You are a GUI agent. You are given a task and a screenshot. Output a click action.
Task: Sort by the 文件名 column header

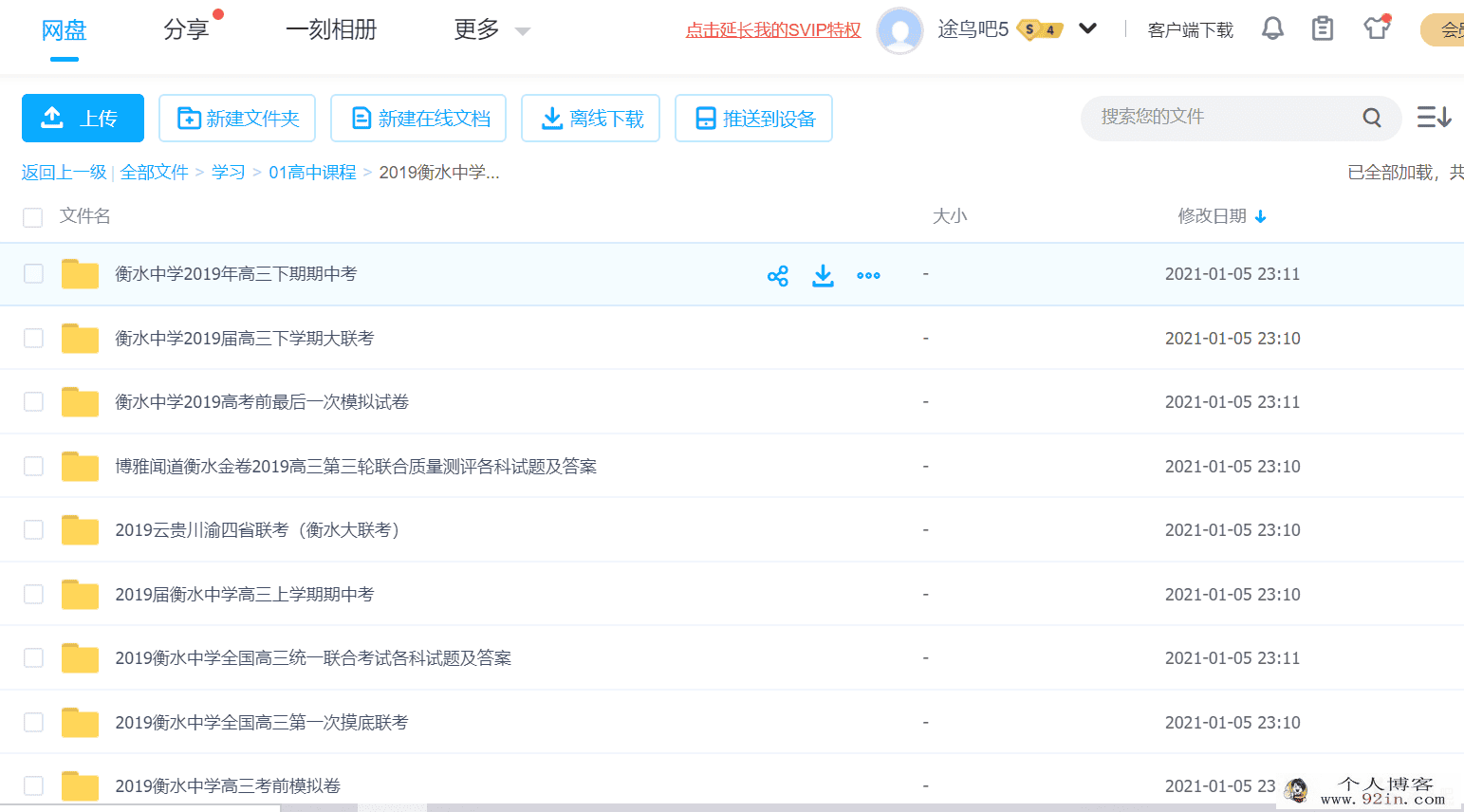(85, 216)
